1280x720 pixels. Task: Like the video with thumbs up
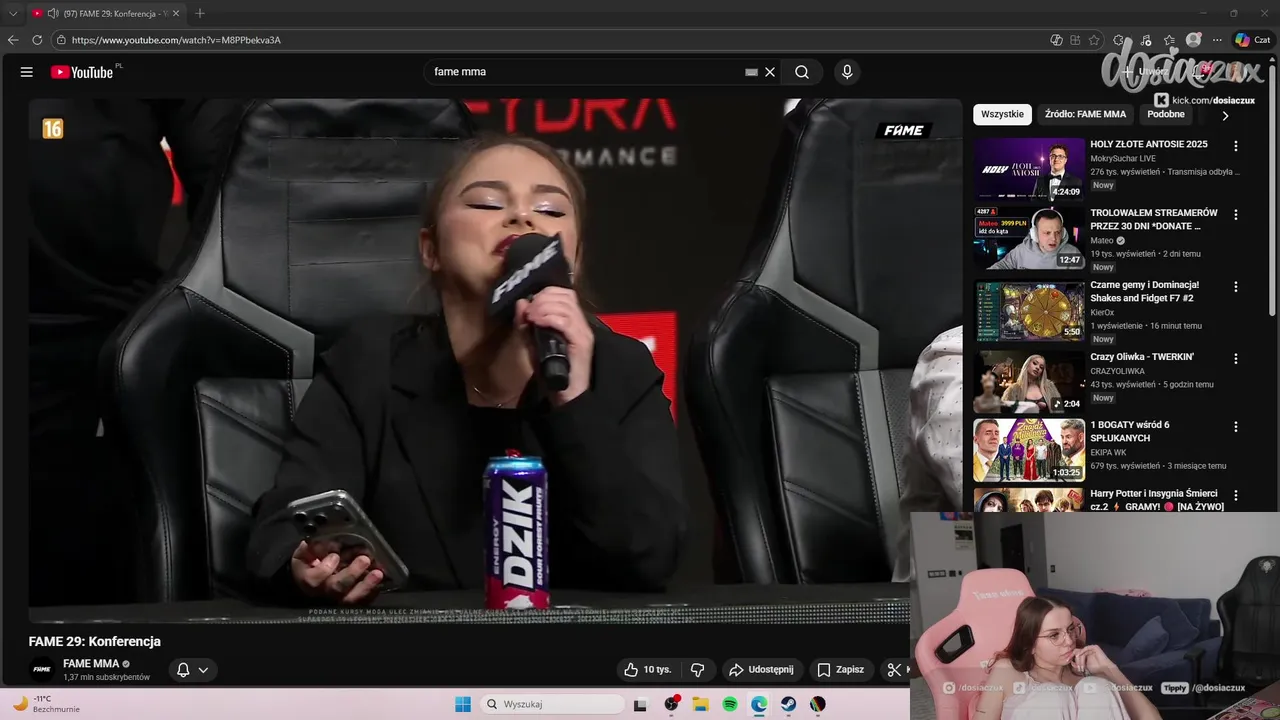point(647,670)
